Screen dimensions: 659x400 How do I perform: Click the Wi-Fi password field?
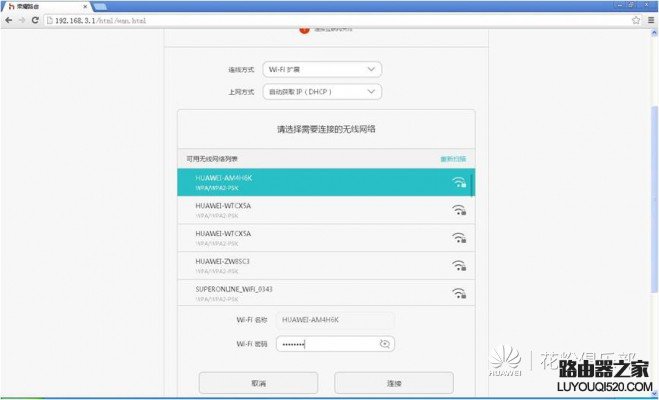point(335,344)
